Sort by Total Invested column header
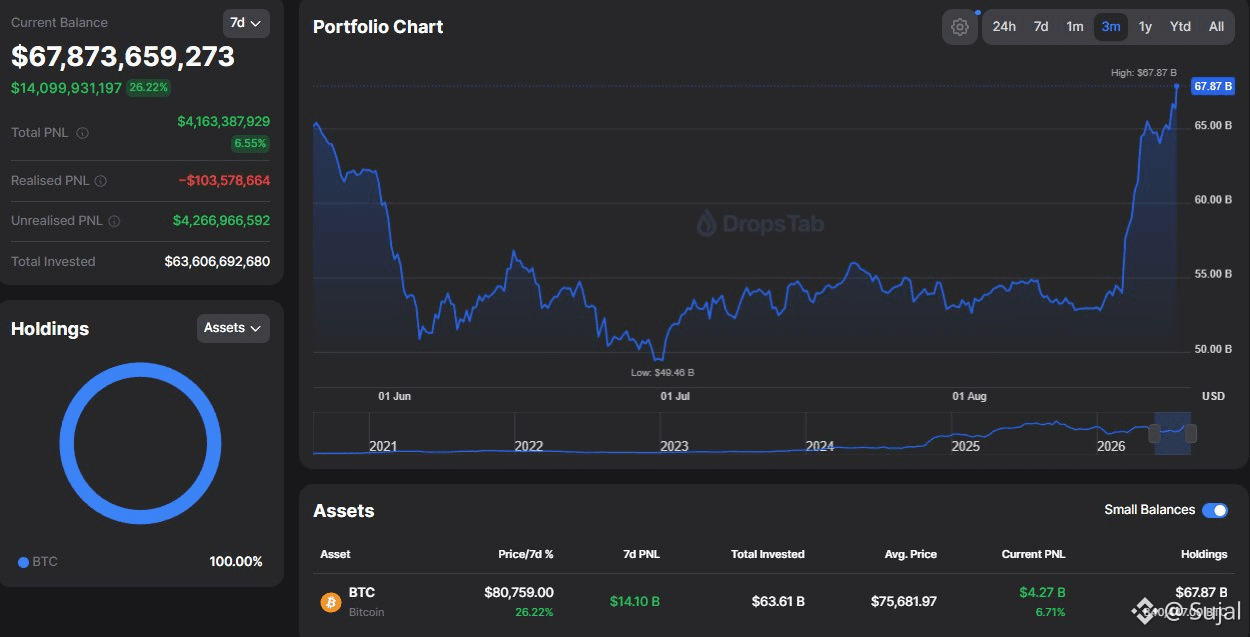This screenshot has height=637, width=1250. [768, 554]
